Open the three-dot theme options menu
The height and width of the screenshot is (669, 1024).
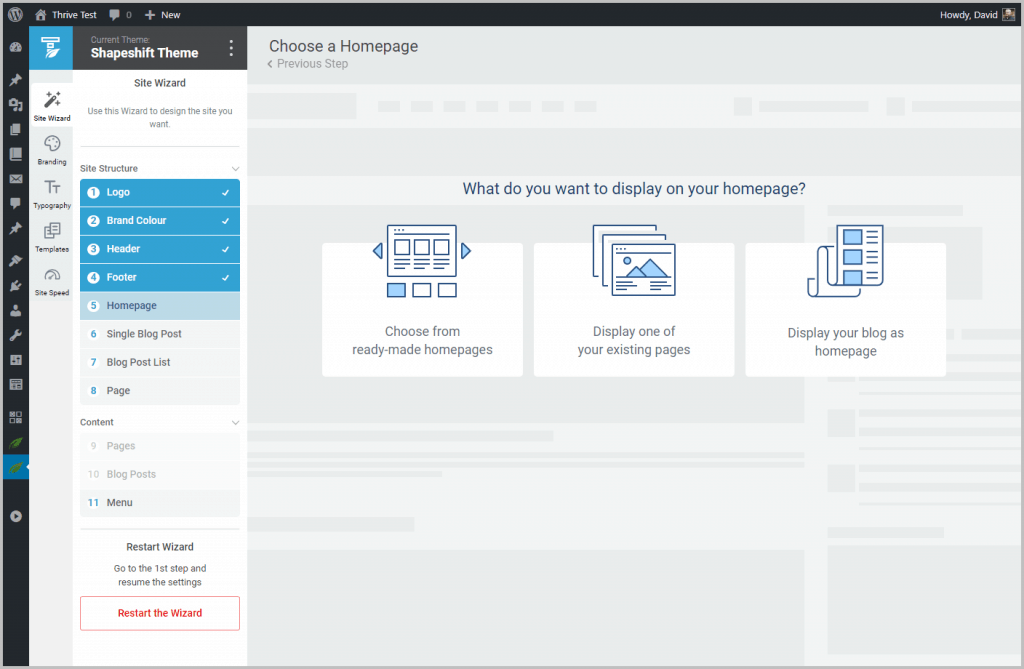(231, 48)
